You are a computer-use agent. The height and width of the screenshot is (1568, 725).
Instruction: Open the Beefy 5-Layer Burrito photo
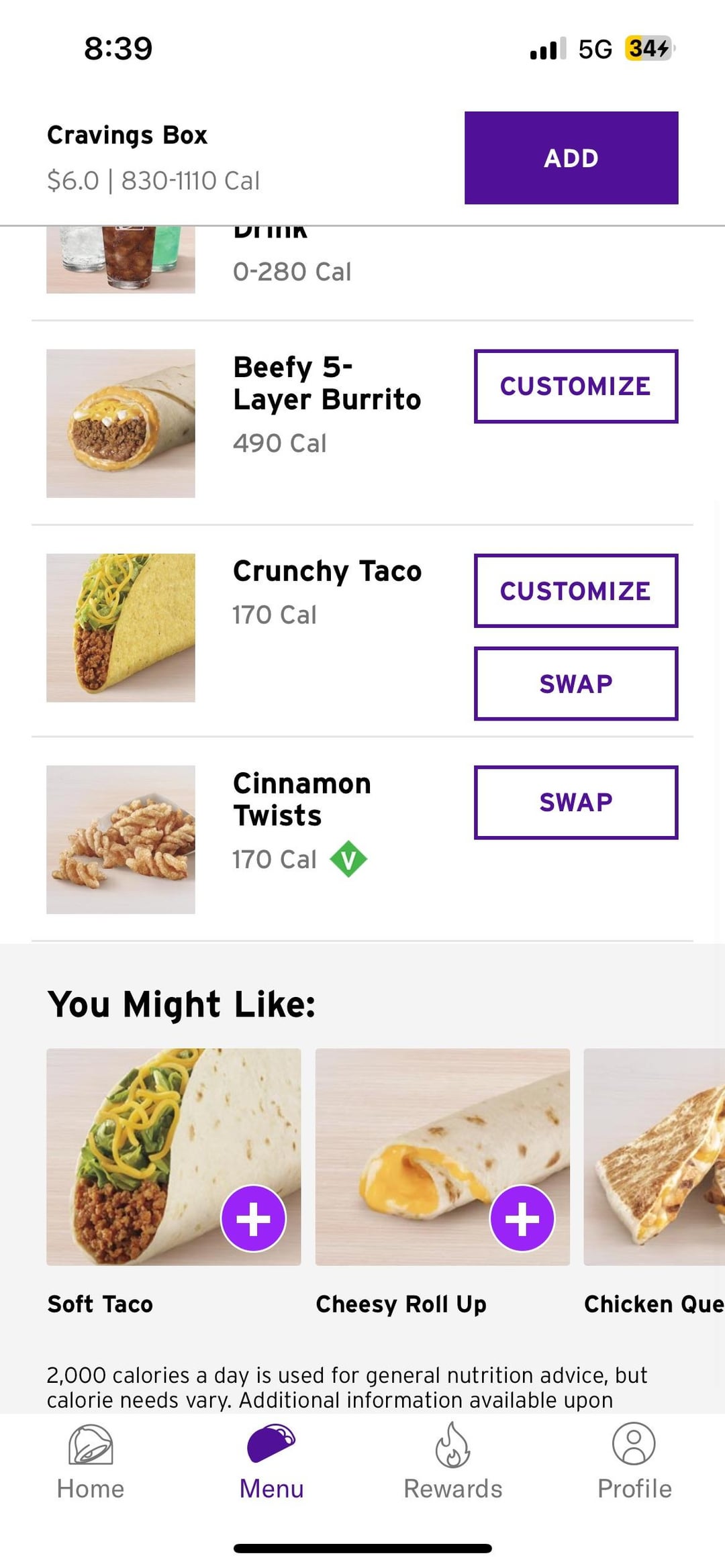coord(121,423)
